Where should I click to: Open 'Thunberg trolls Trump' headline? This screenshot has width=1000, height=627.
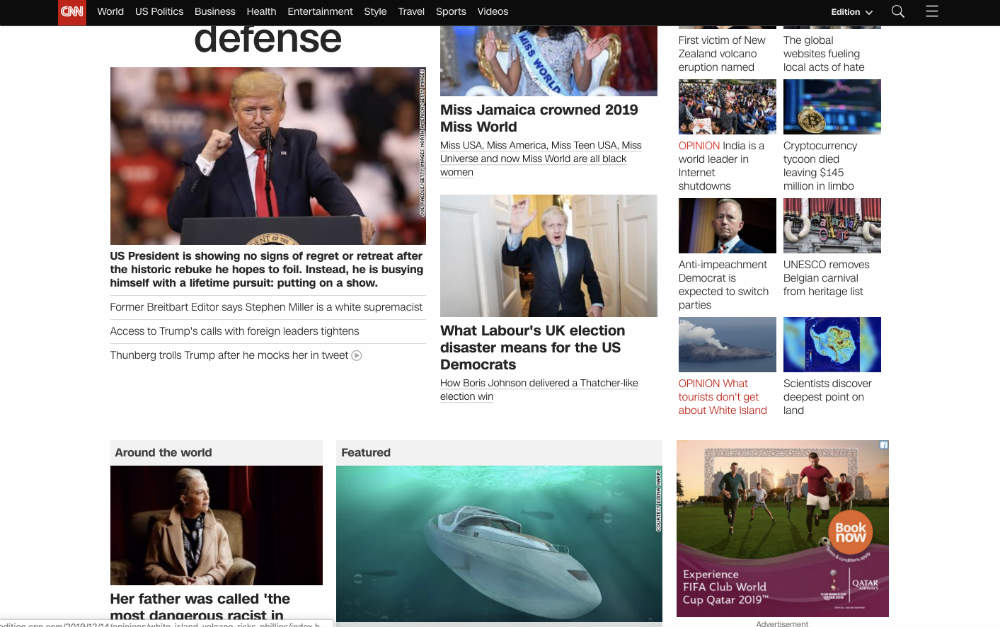point(229,356)
